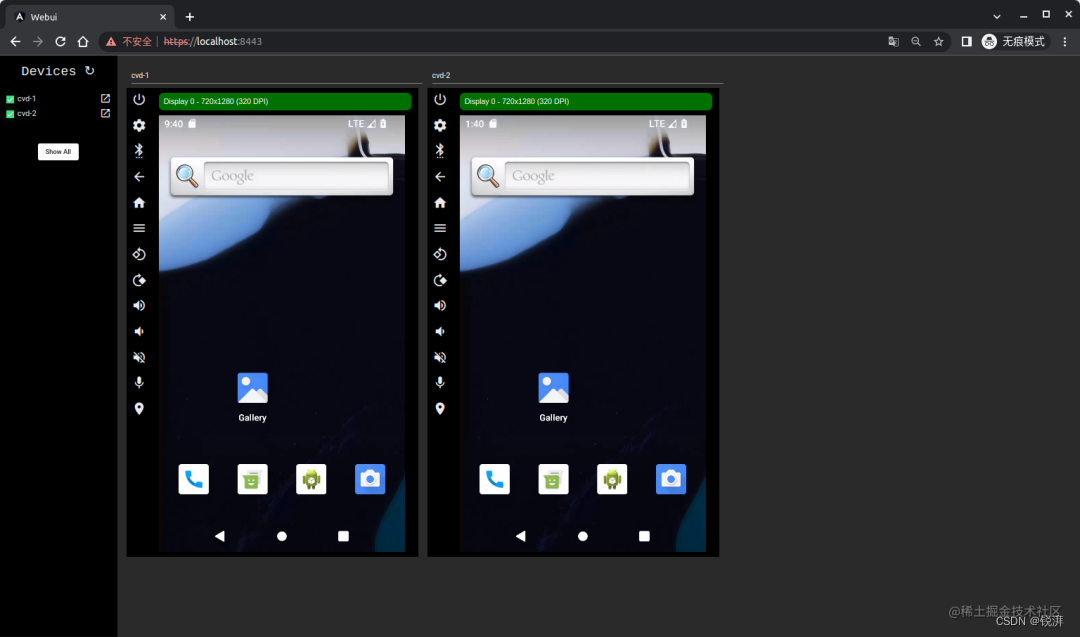Click the settings gear on cvd-2 toolbar
This screenshot has height=637, width=1080.
pyautogui.click(x=440, y=125)
